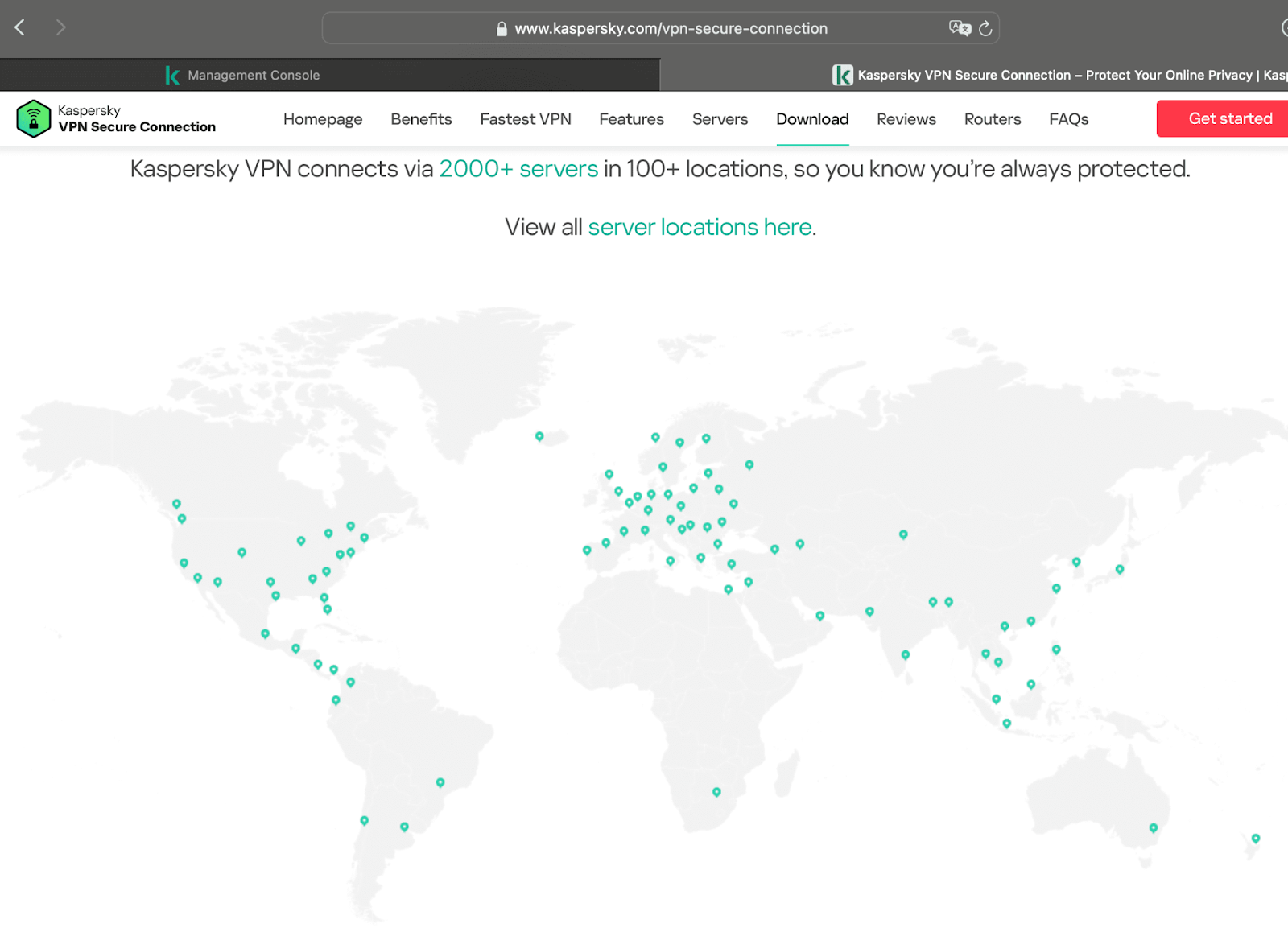Open the Routers nav item

click(993, 119)
